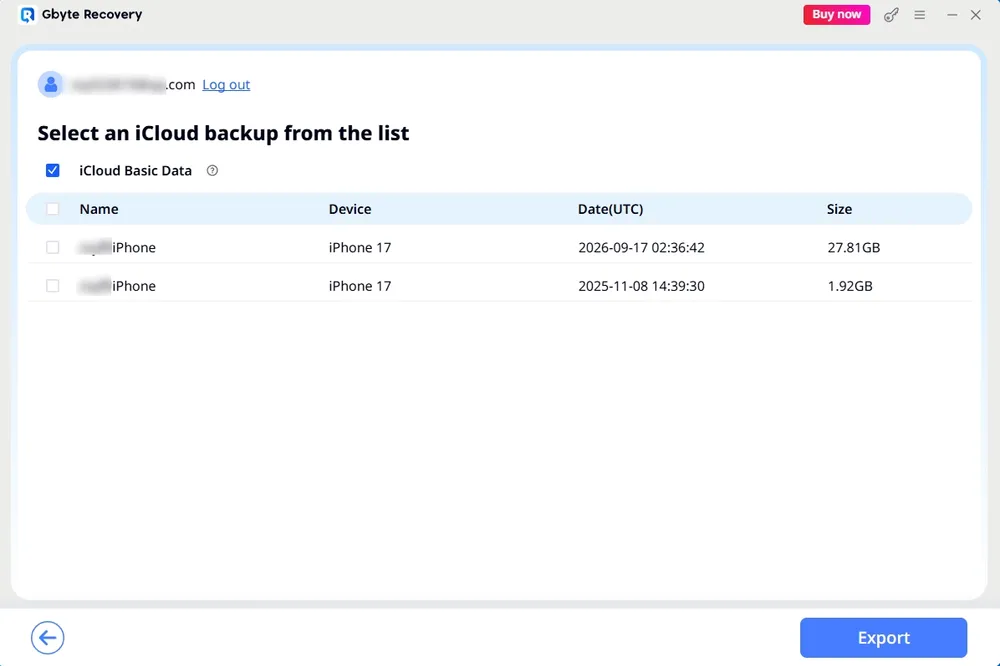This screenshot has width=1000, height=666.
Task: Click the backup name in the 1.92GB row
Action: [117, 286]
